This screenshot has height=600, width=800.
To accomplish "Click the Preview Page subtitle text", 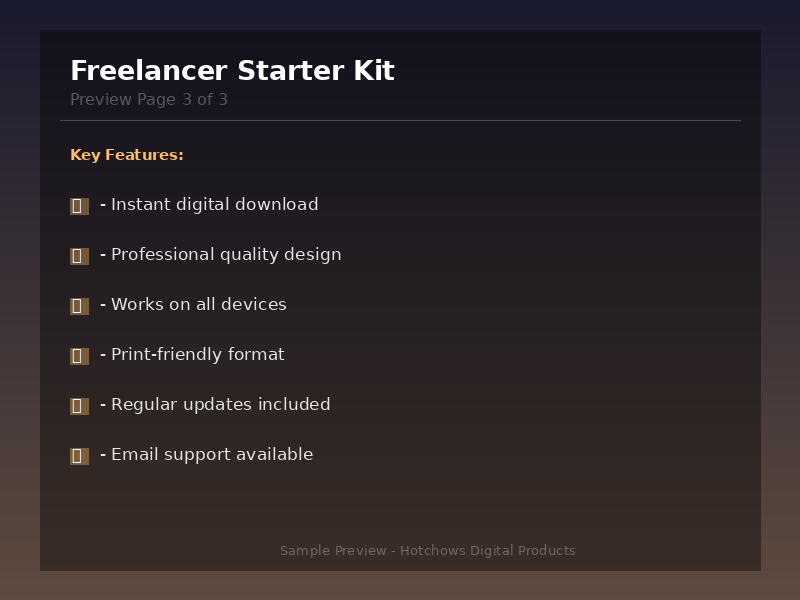I will coord(123,100).
